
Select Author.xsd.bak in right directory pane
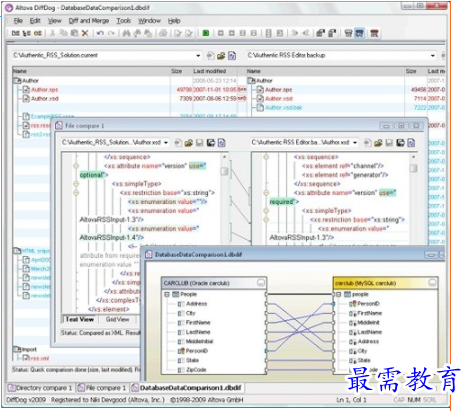tap(284, 107)
